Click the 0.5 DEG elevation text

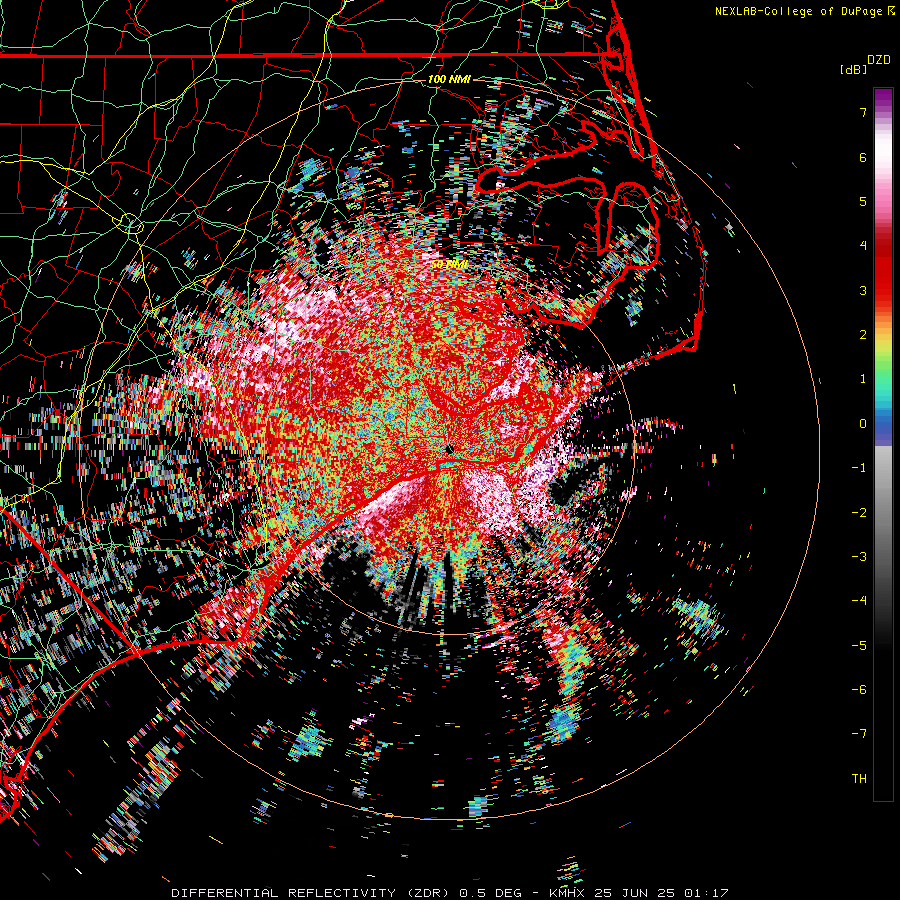490,893
